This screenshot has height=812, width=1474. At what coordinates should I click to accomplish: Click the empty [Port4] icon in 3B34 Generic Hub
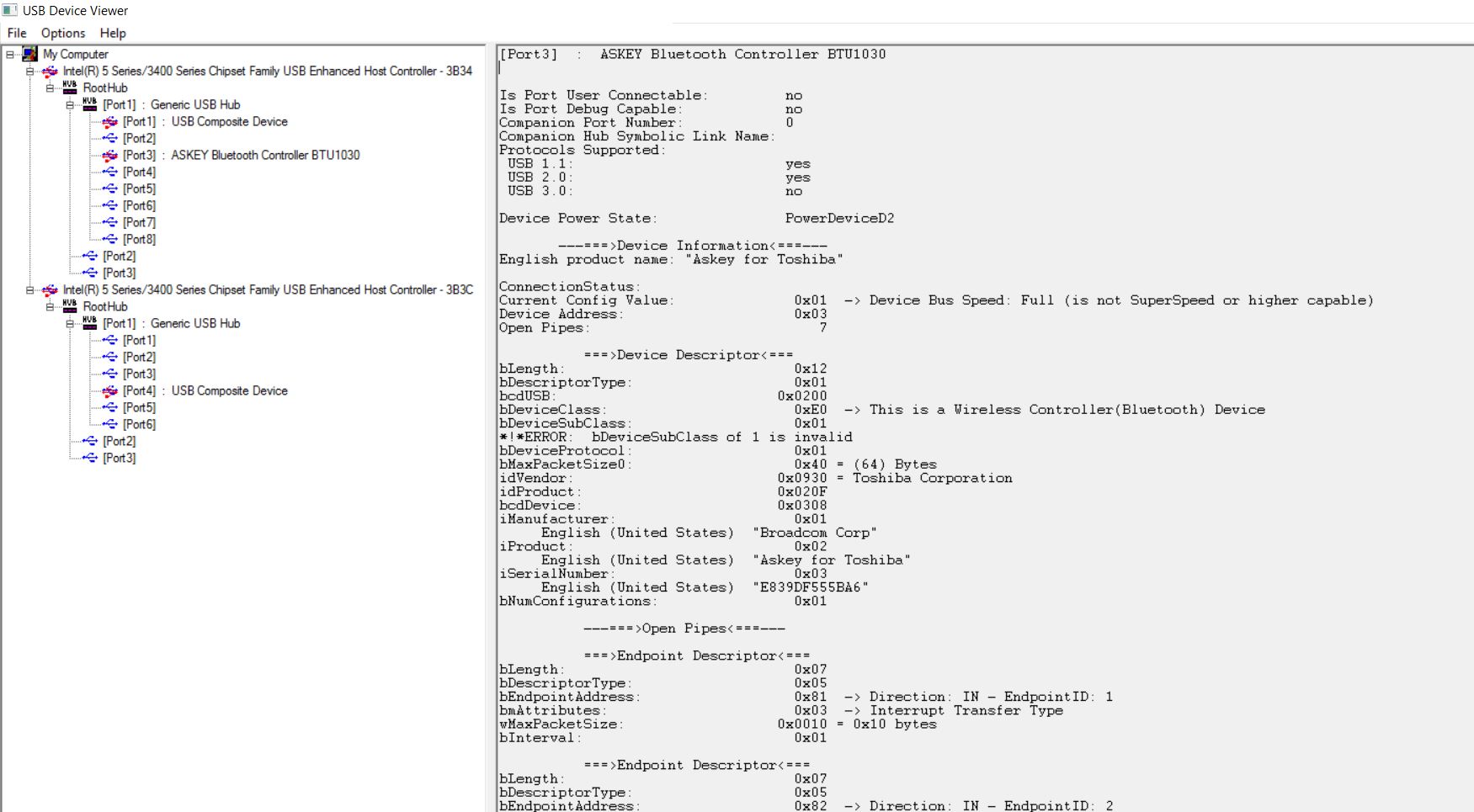pyautogui.click(x=110, y=172)
